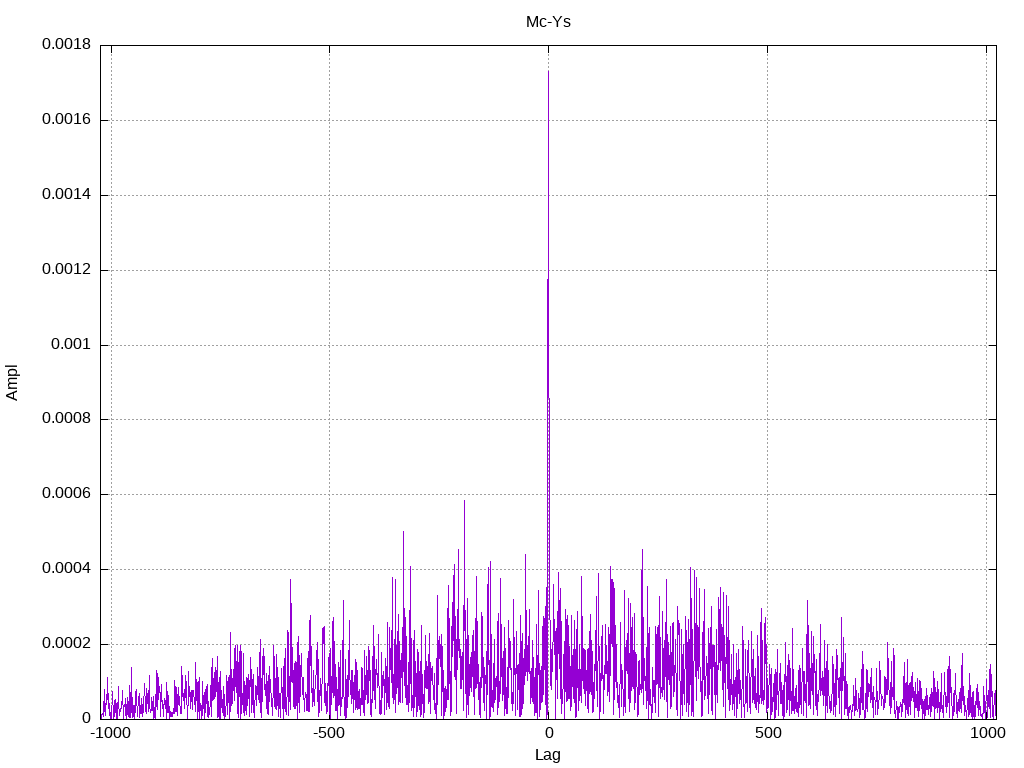Image resolution: width=1024 pixels, height=768 pixels.
Task: Click the plot title Mc-Ys
Action: [548, 22]
